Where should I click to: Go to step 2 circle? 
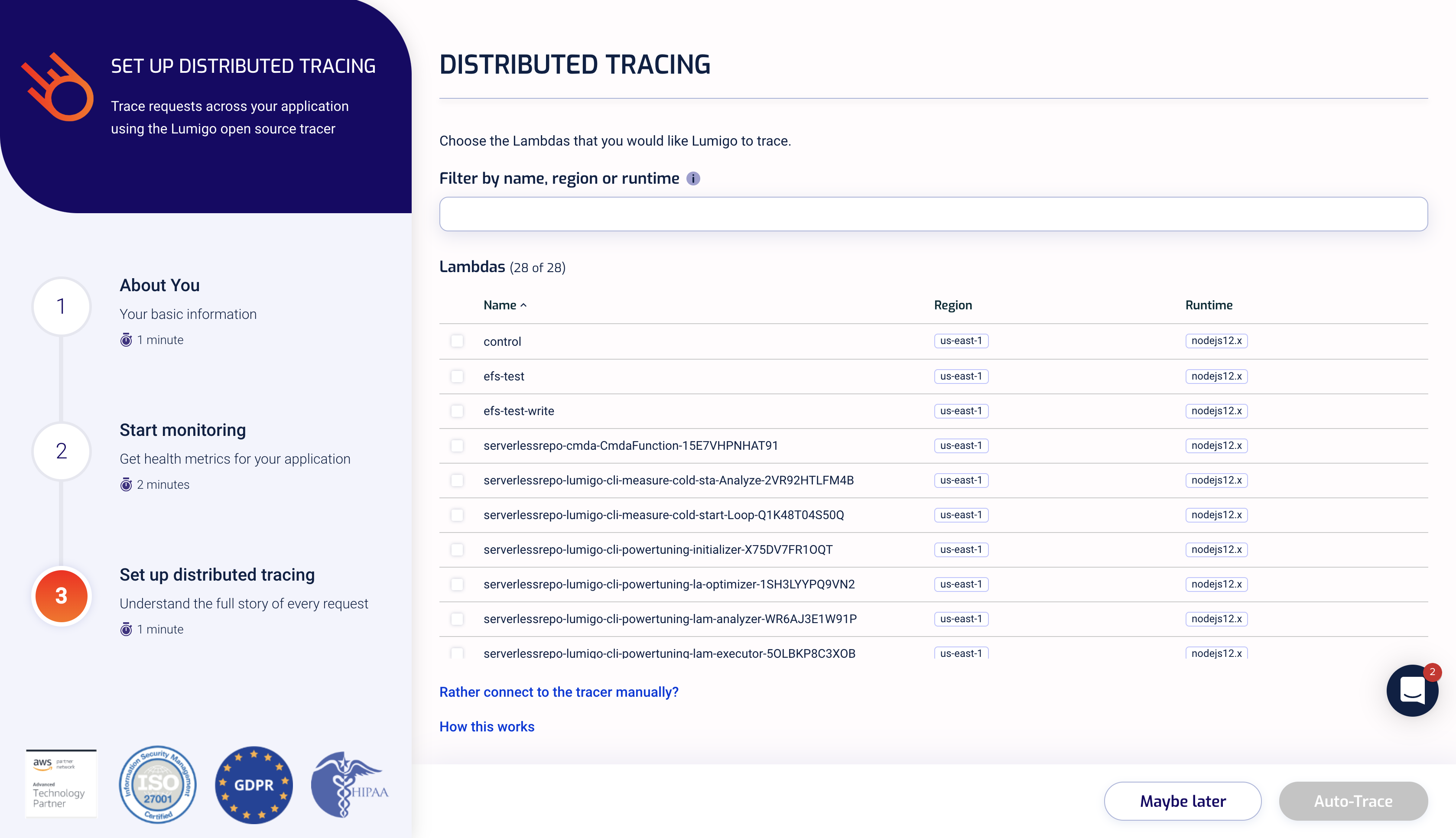coord(61,451)
